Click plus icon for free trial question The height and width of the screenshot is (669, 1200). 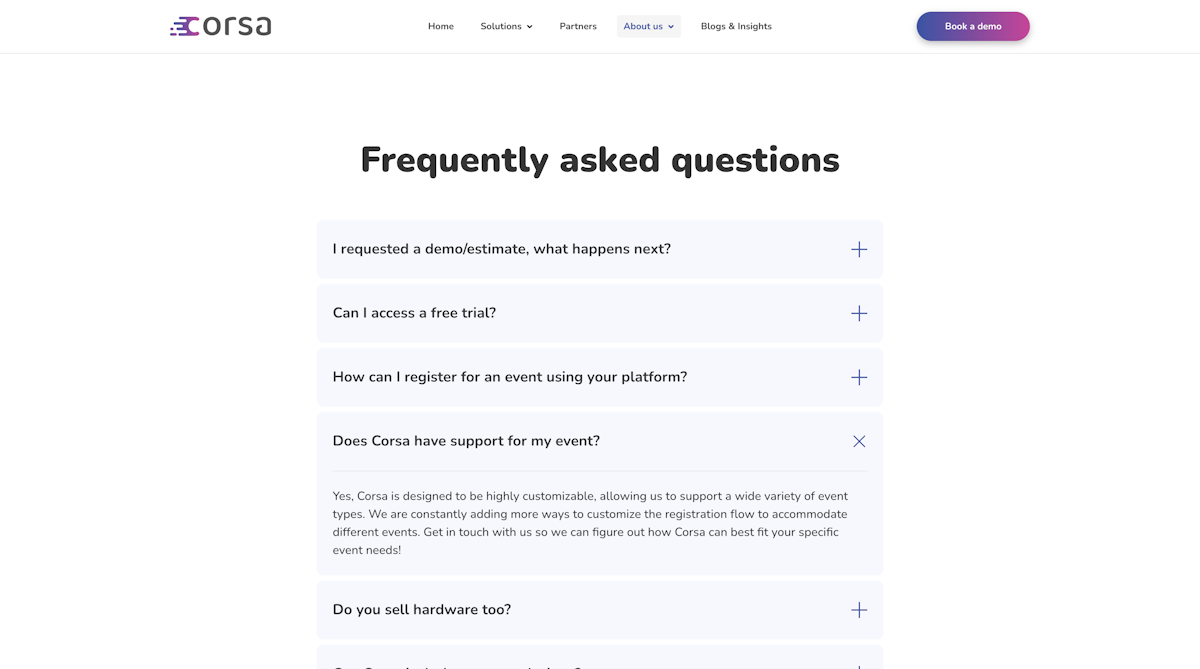pyautogui.click(x=859, y=313)
